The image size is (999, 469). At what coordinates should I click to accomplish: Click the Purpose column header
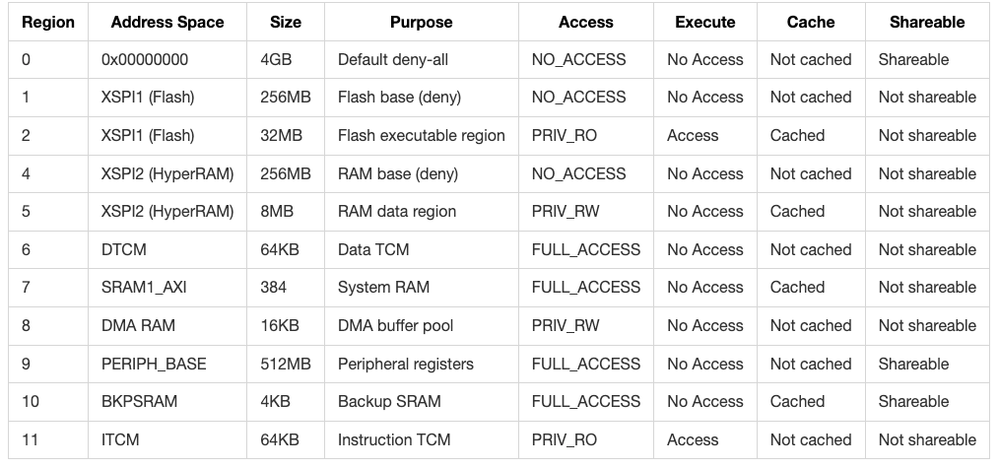point(421,22)
